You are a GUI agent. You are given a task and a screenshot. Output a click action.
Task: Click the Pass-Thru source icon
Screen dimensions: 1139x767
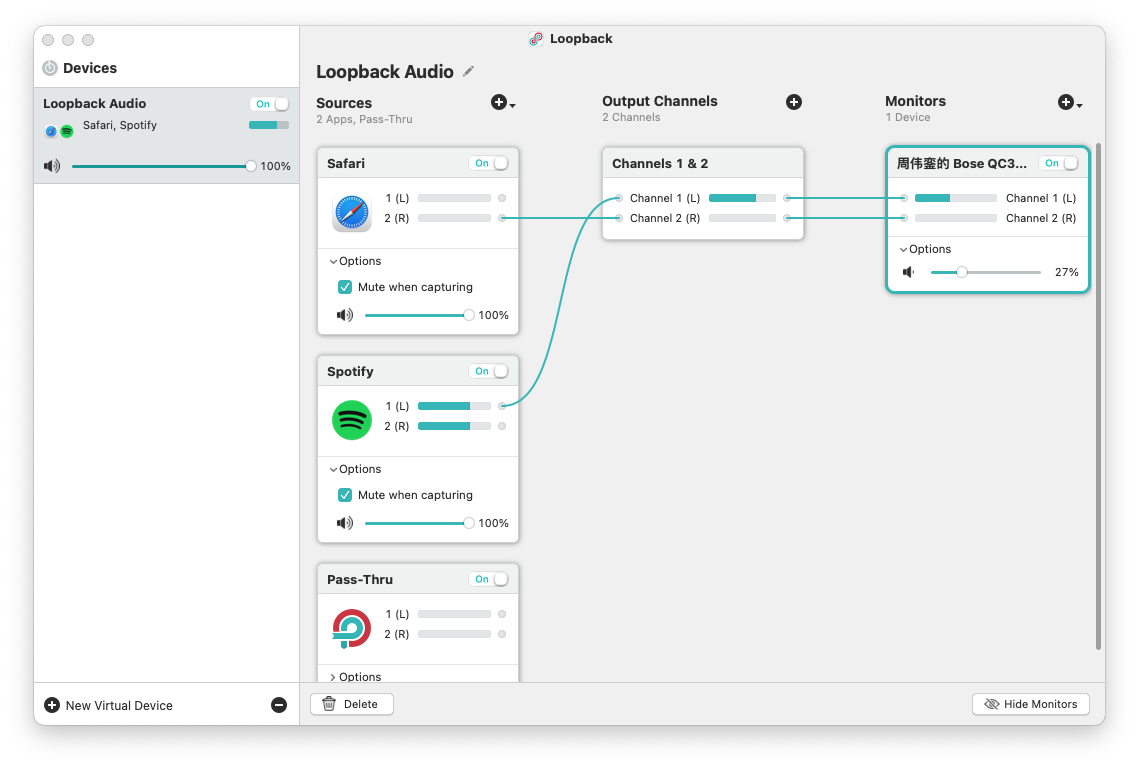click(x=352, y=628)
